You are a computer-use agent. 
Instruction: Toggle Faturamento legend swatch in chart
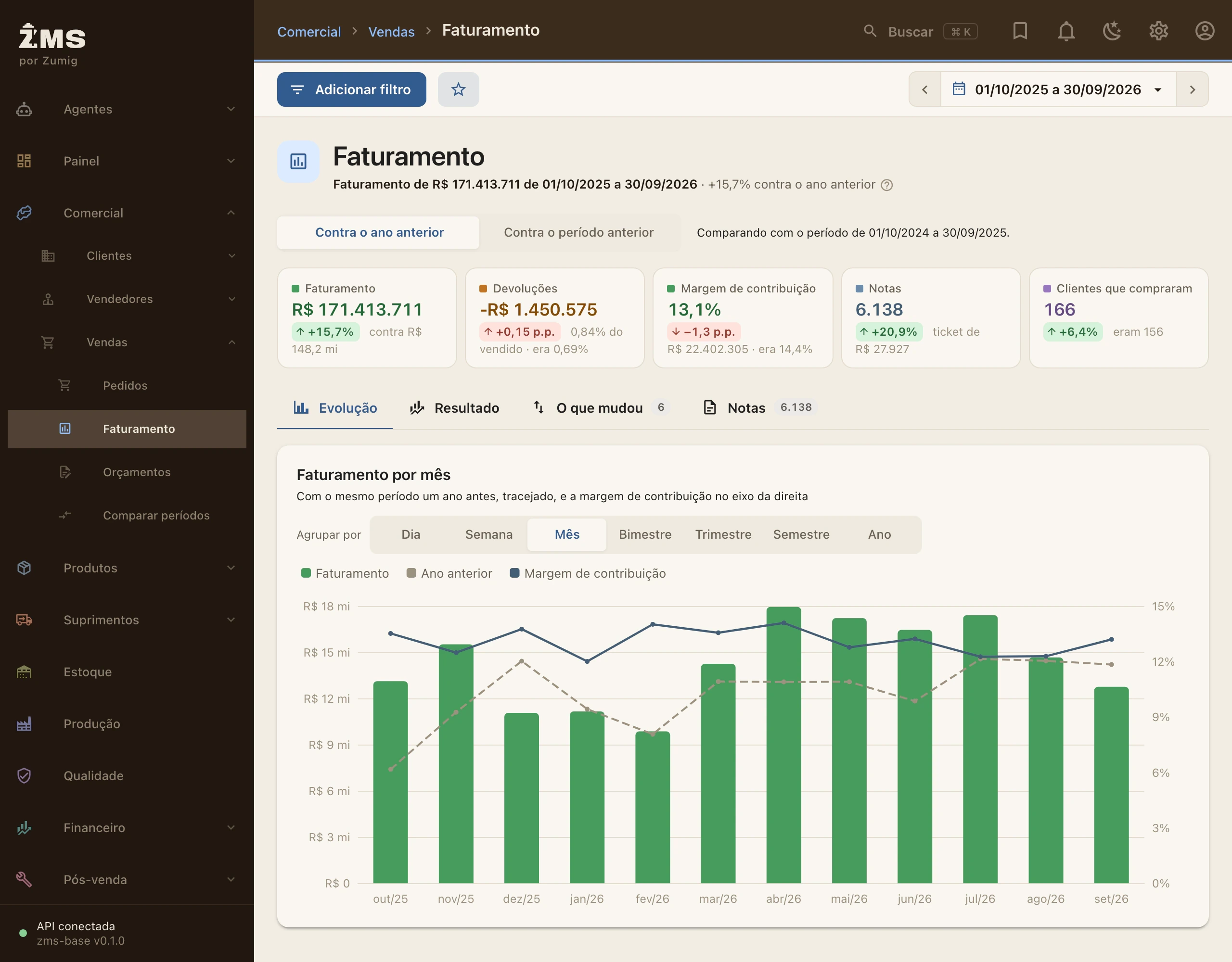[306, 573]
